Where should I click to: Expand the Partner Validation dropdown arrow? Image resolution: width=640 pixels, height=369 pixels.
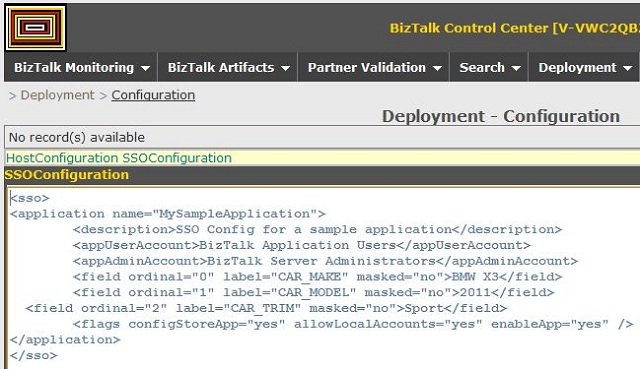pos(437,69)
